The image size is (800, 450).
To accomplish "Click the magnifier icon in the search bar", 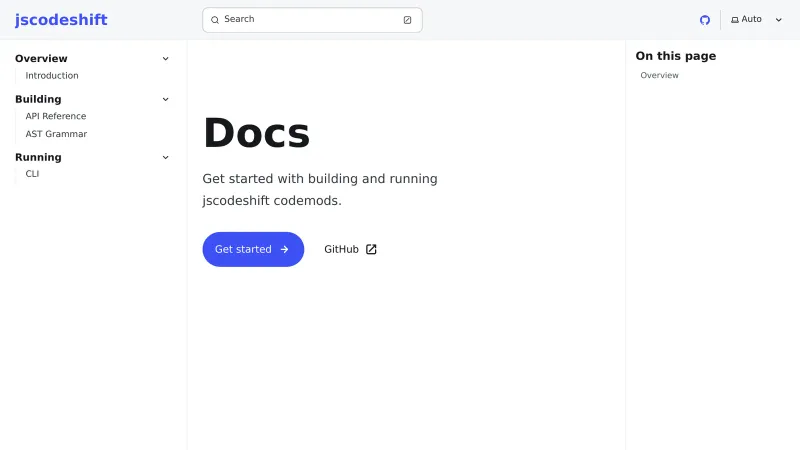I will [215, 20].
